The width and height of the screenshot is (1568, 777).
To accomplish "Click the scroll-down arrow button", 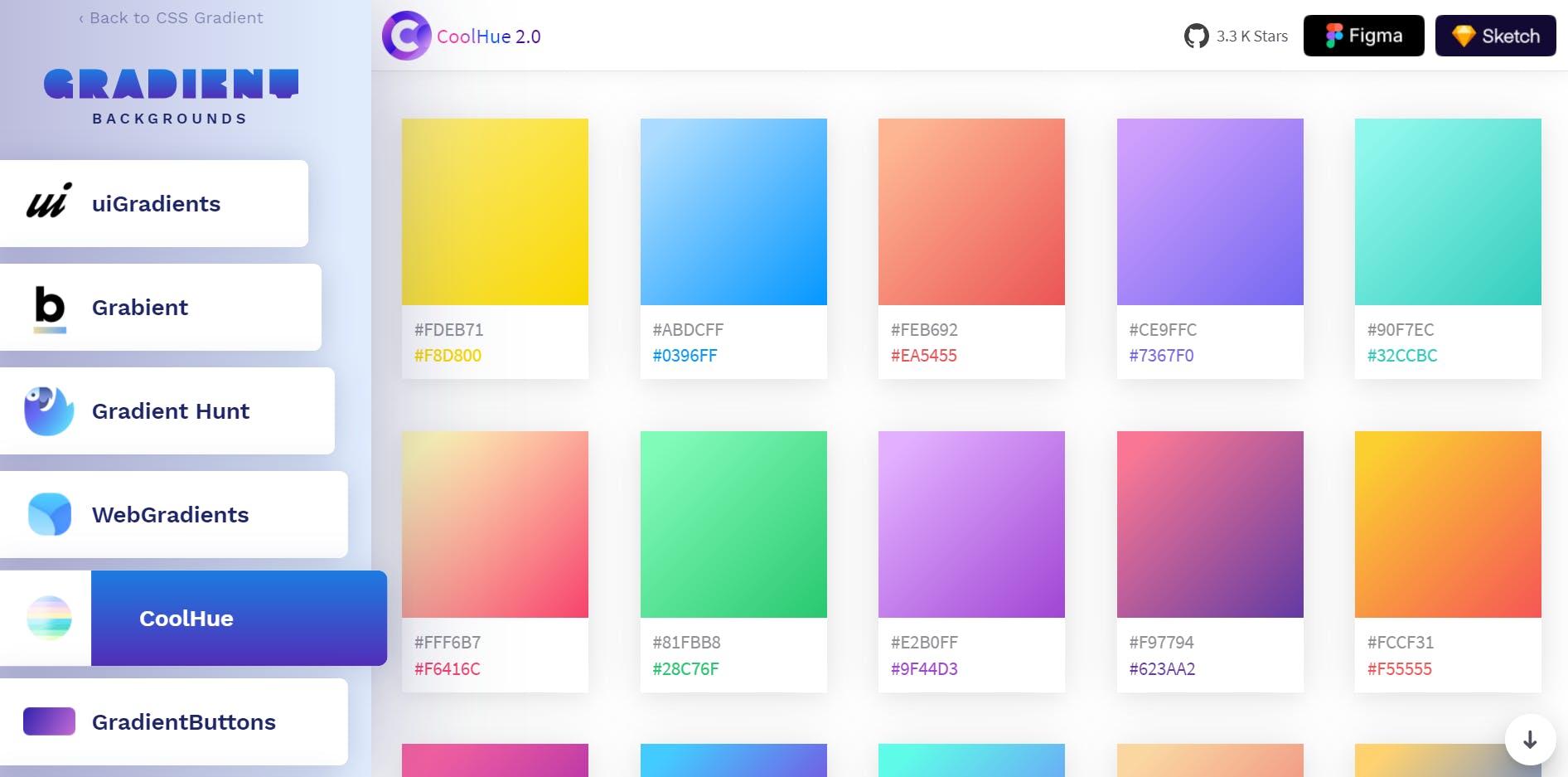I will click(1530, 739).
